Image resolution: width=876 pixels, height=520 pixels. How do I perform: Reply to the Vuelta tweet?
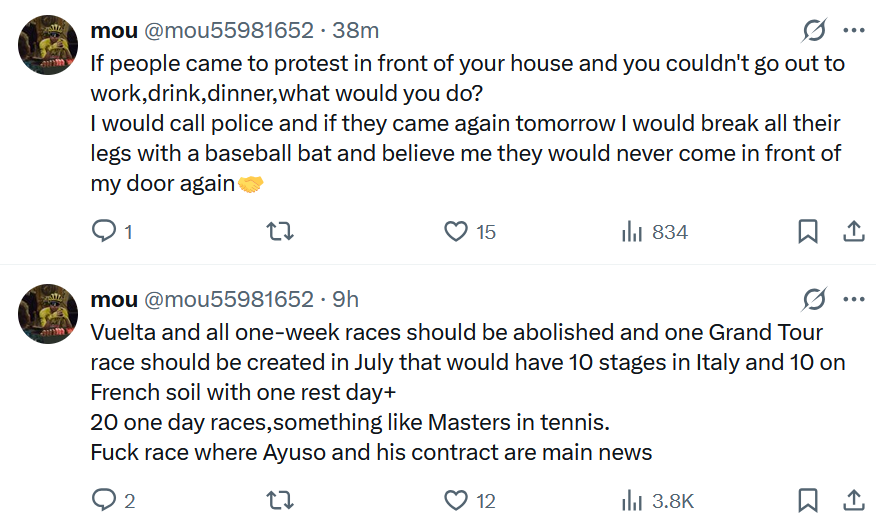[x=104, y=500]
